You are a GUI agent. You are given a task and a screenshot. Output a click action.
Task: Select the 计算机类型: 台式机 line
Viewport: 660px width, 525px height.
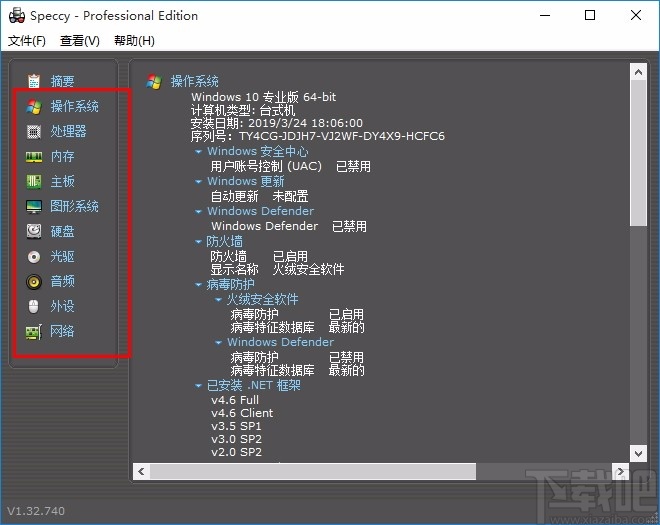click(x=243, y=110)
